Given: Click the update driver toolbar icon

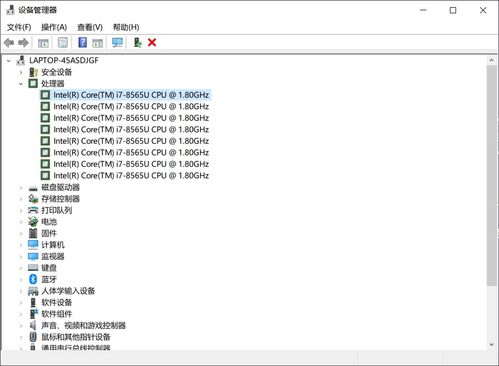Looking at the screenshot, I should click(x=137, y=42).
